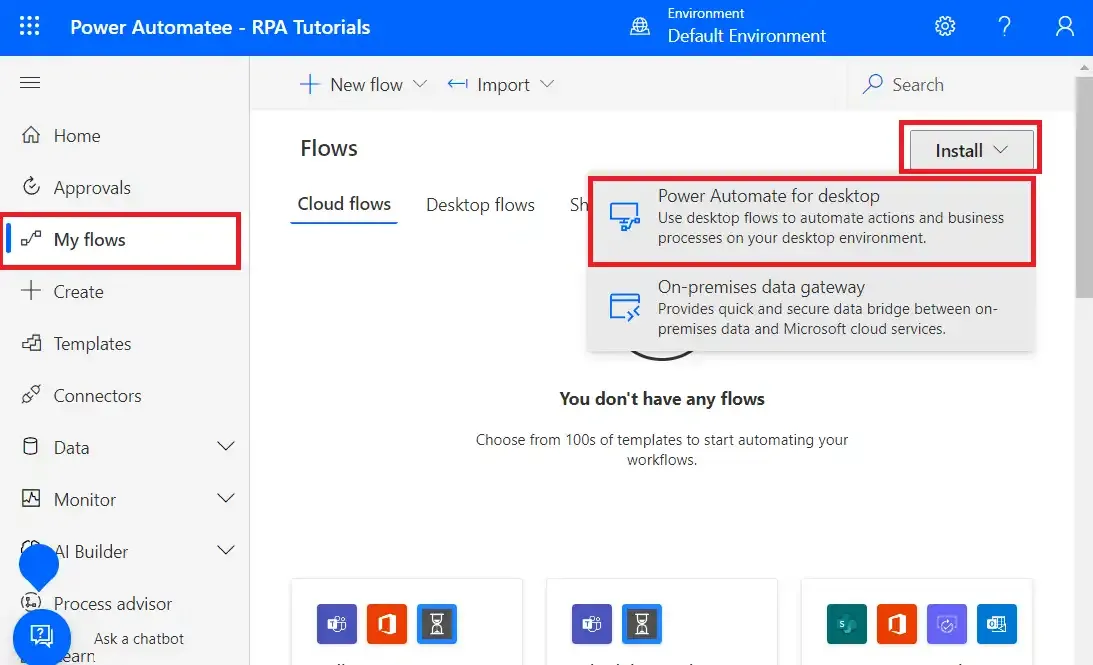Toggle the Install dropdown button
Viewport: 1093px width, 665px height.
pyautogui.click(x=971, y=149)
